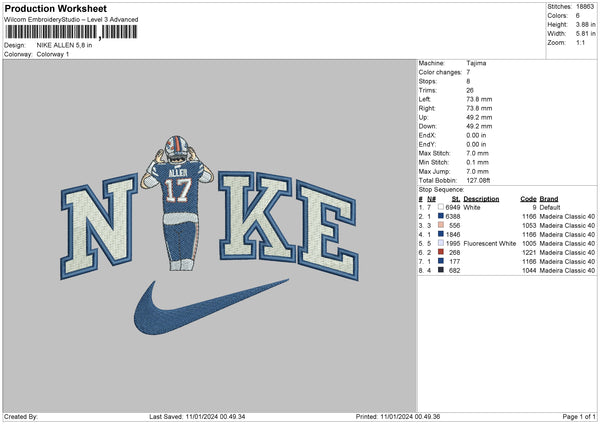
Task: Click the 'Fluorescent White' description
Action: tap(489, 243)
